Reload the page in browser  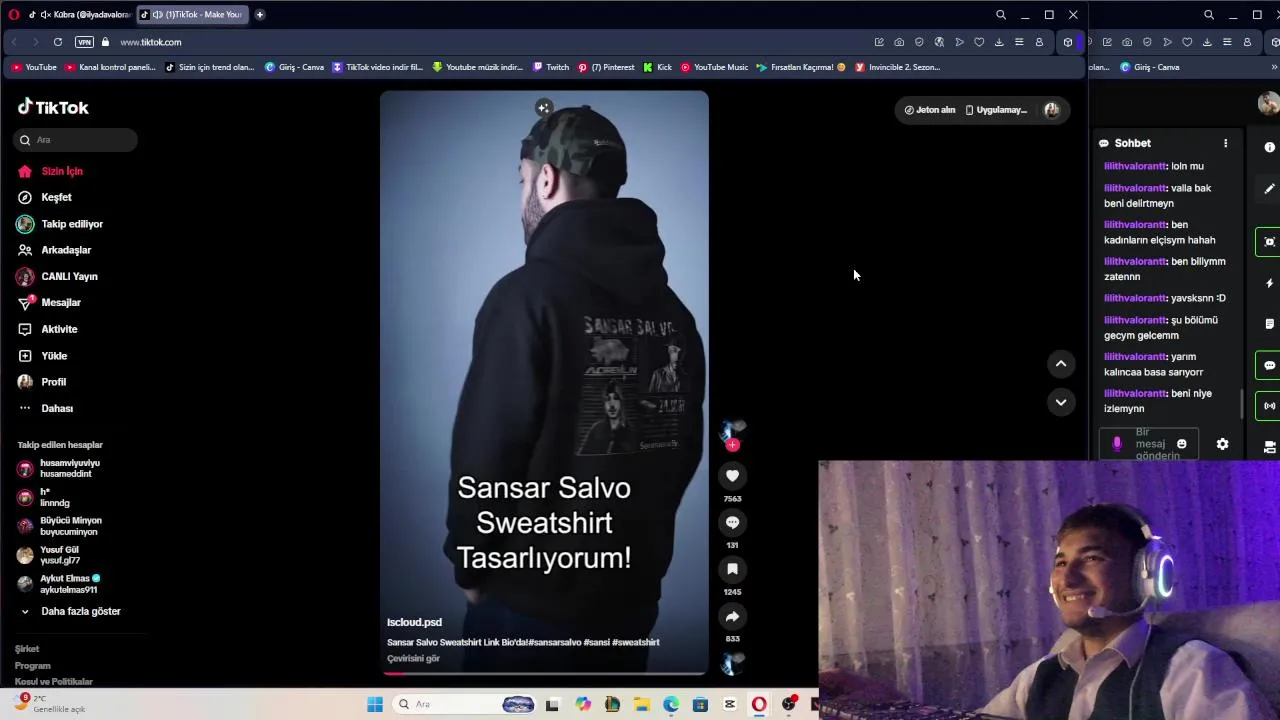coord(58,42)
